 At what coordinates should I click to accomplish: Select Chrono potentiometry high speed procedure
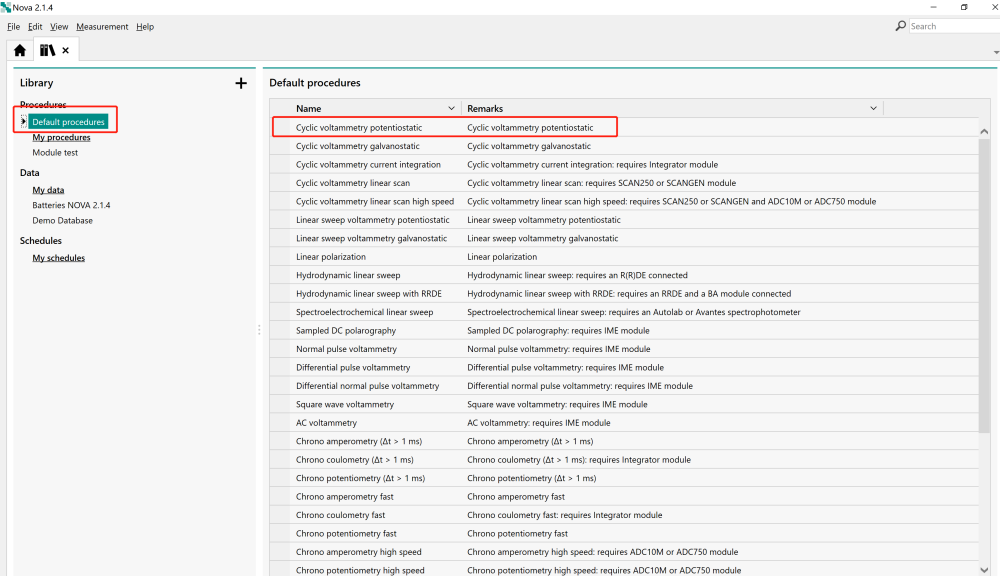pos(360,571)
